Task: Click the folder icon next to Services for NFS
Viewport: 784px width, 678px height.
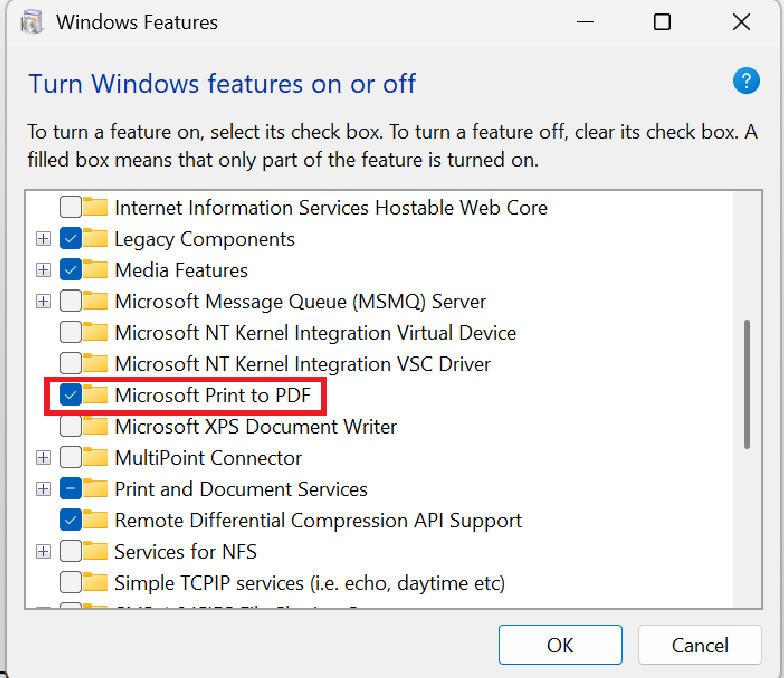Action: tap(96, 552)
